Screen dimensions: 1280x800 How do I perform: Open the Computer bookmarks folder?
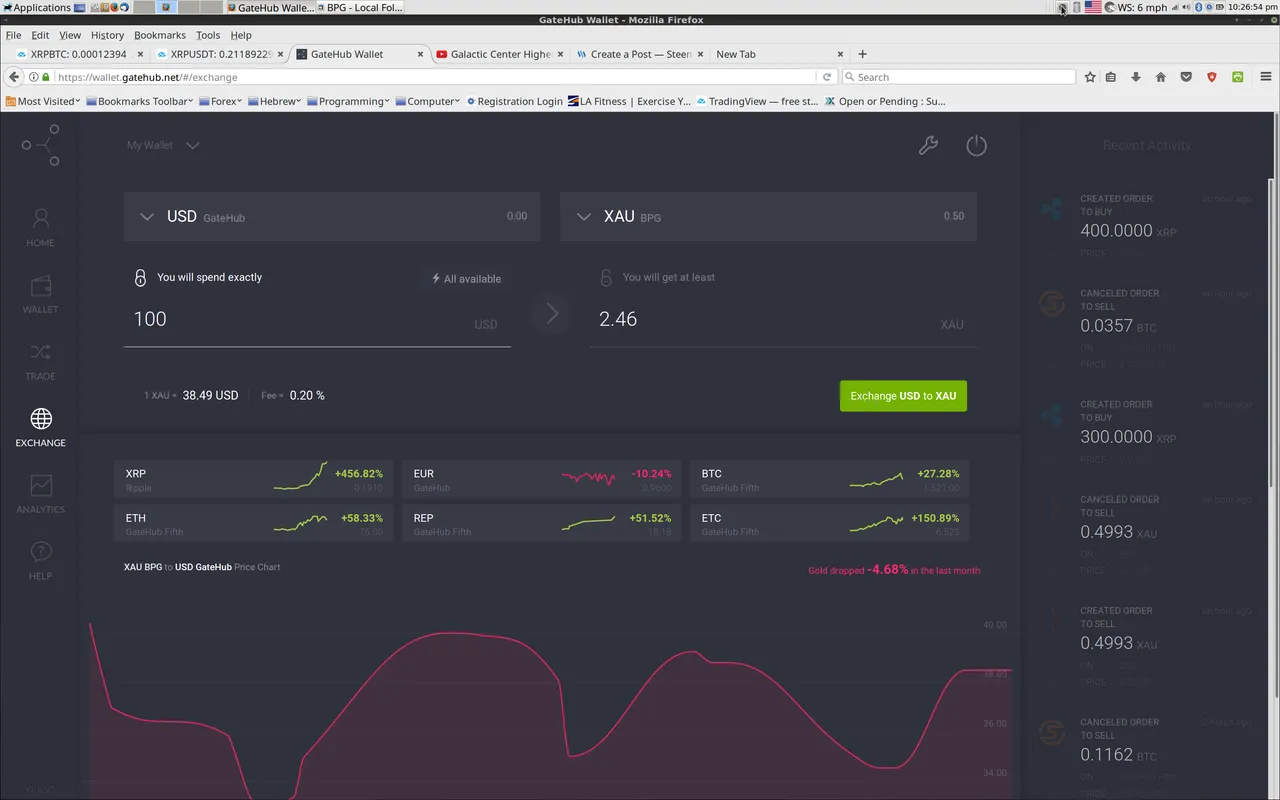coord(429,101)
